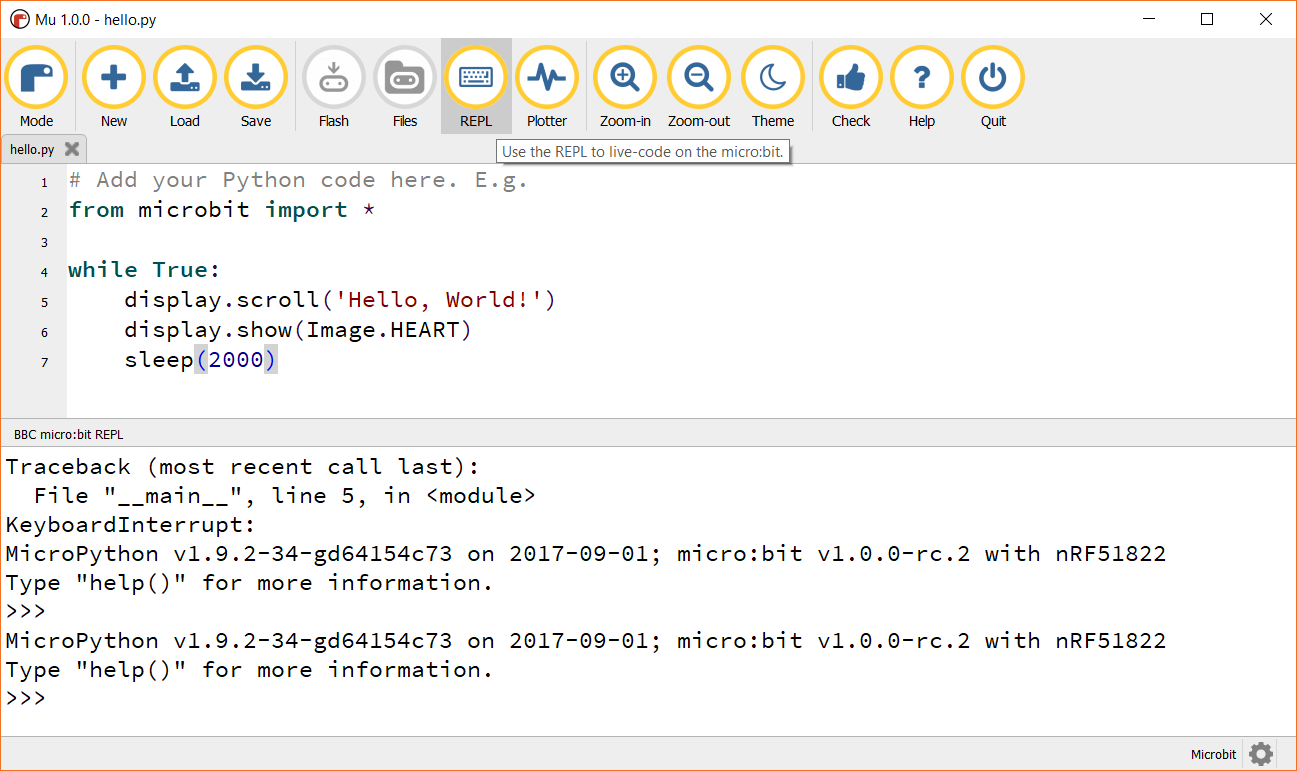Click the BBC micro:bit REPL header
The width and height of the screenshot is (1297, 771).
point(68,435)
